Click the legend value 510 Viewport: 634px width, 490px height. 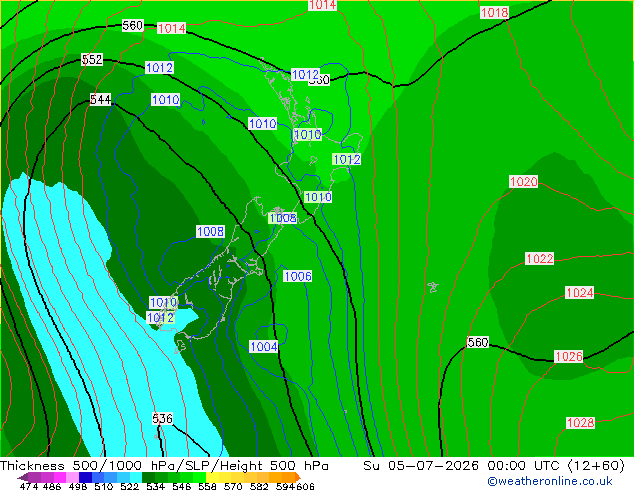click(x=104, y=486)
